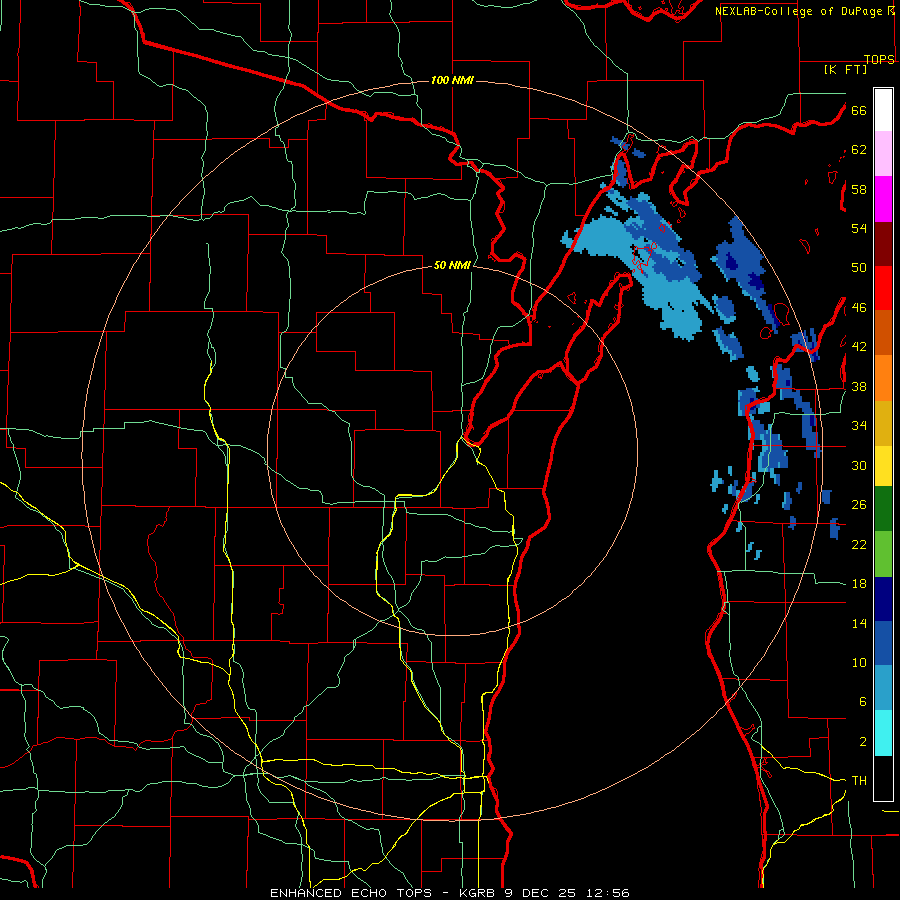
Task: Click the "10" legend value
Action: pyautogui.click(x=859, y=662)
